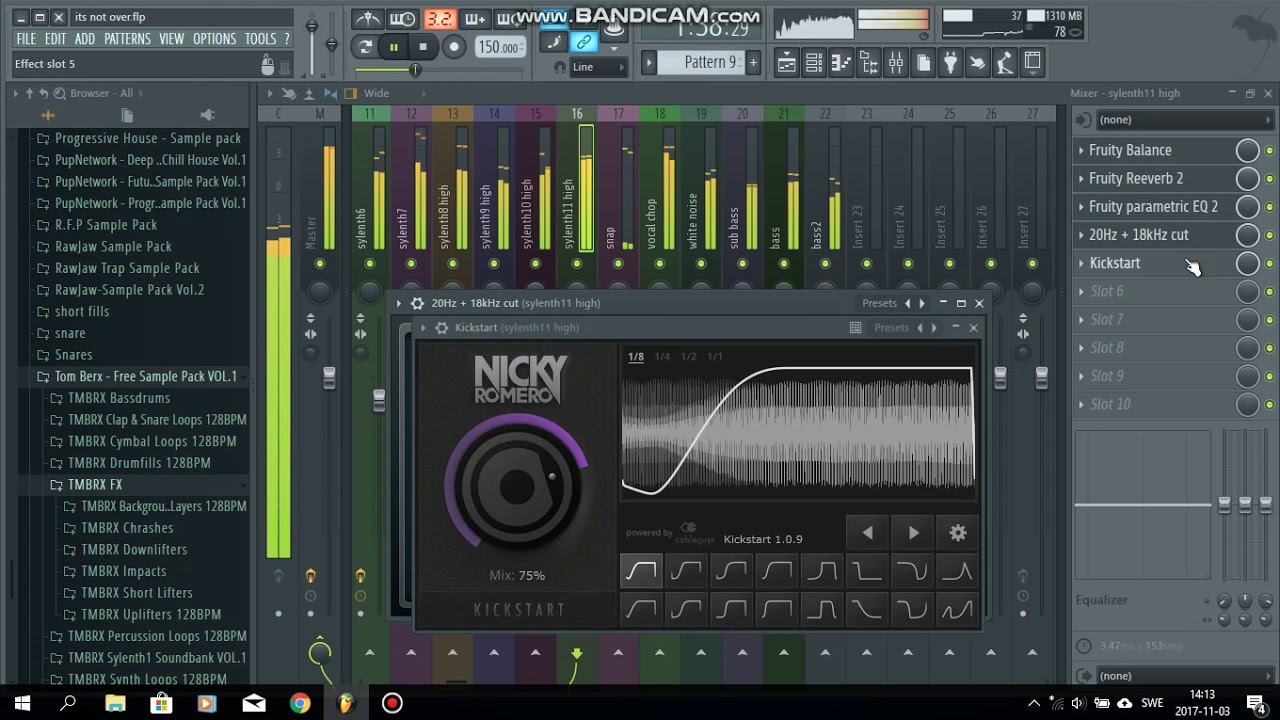Screen dimensions: 1280x720
Task: Open 20Hz + 18kHz cut plugin options gear
Action: [x=417, y=303]
